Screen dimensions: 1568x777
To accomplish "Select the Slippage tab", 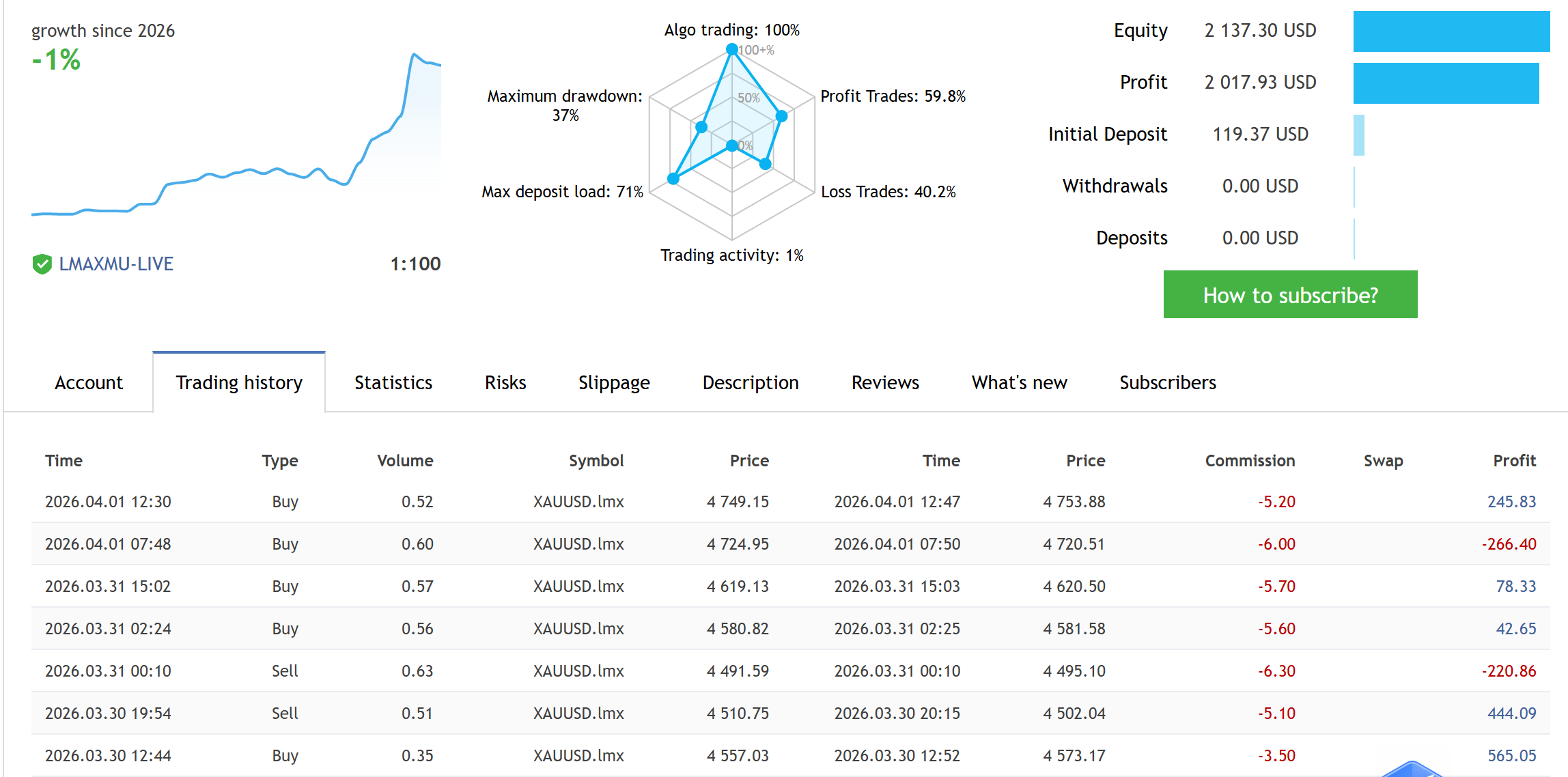I will (x=613, y=382).
